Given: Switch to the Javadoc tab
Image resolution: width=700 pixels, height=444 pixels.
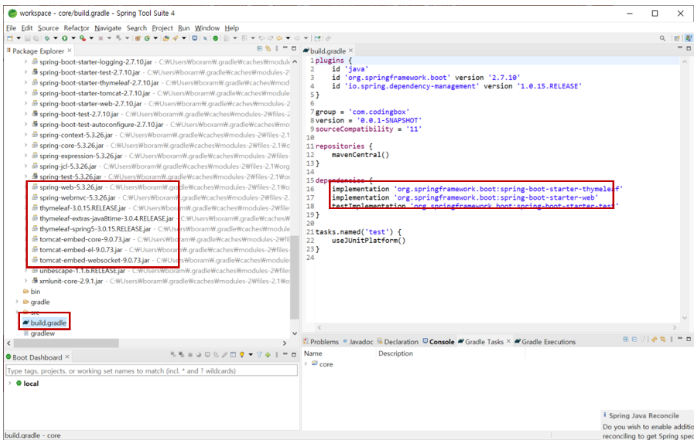Looking at the screenshot, I should [358, 342].
